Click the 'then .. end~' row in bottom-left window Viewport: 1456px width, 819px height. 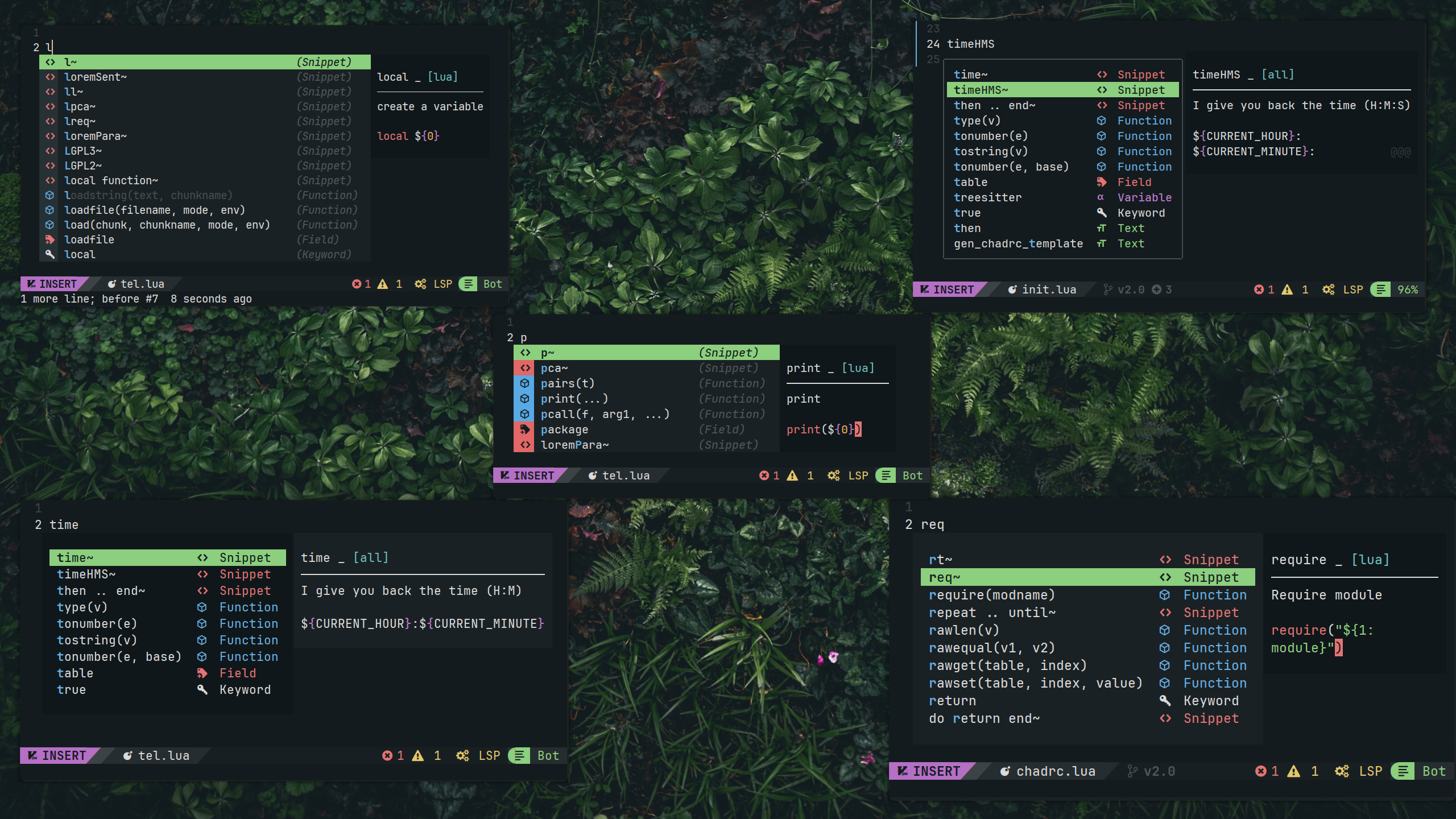[x=168, y=591]
